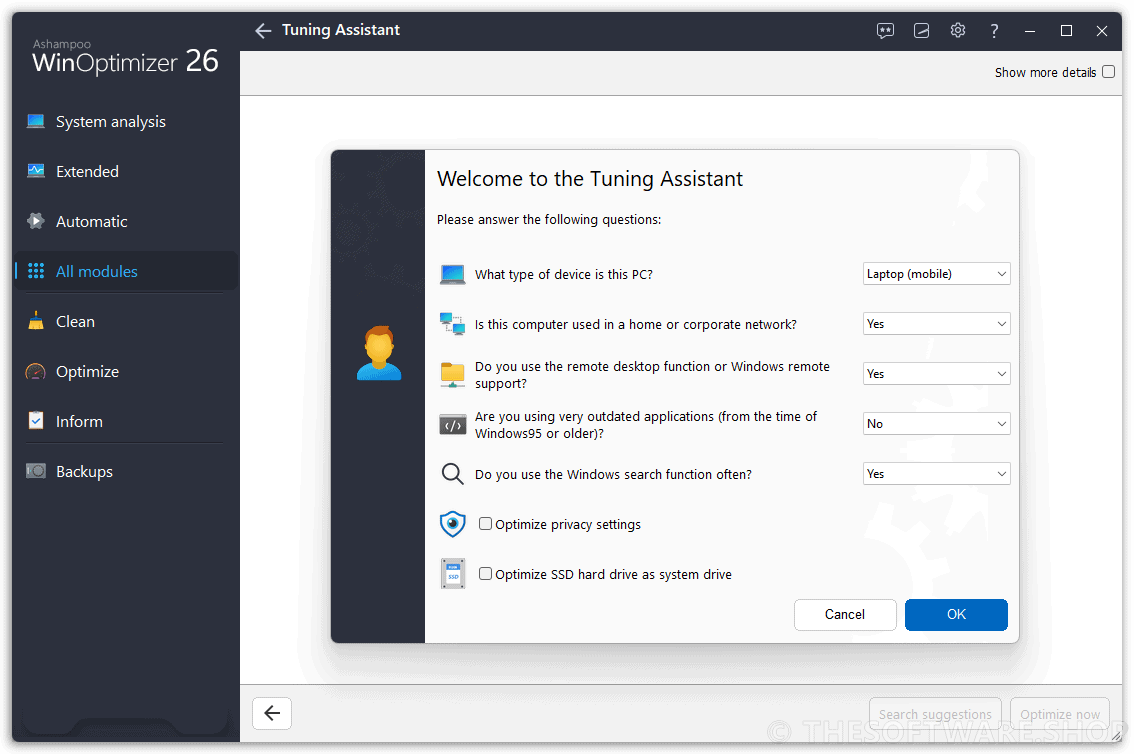
Task: Click the Extended graph icon in sidebar
Action: click(35, 171)
